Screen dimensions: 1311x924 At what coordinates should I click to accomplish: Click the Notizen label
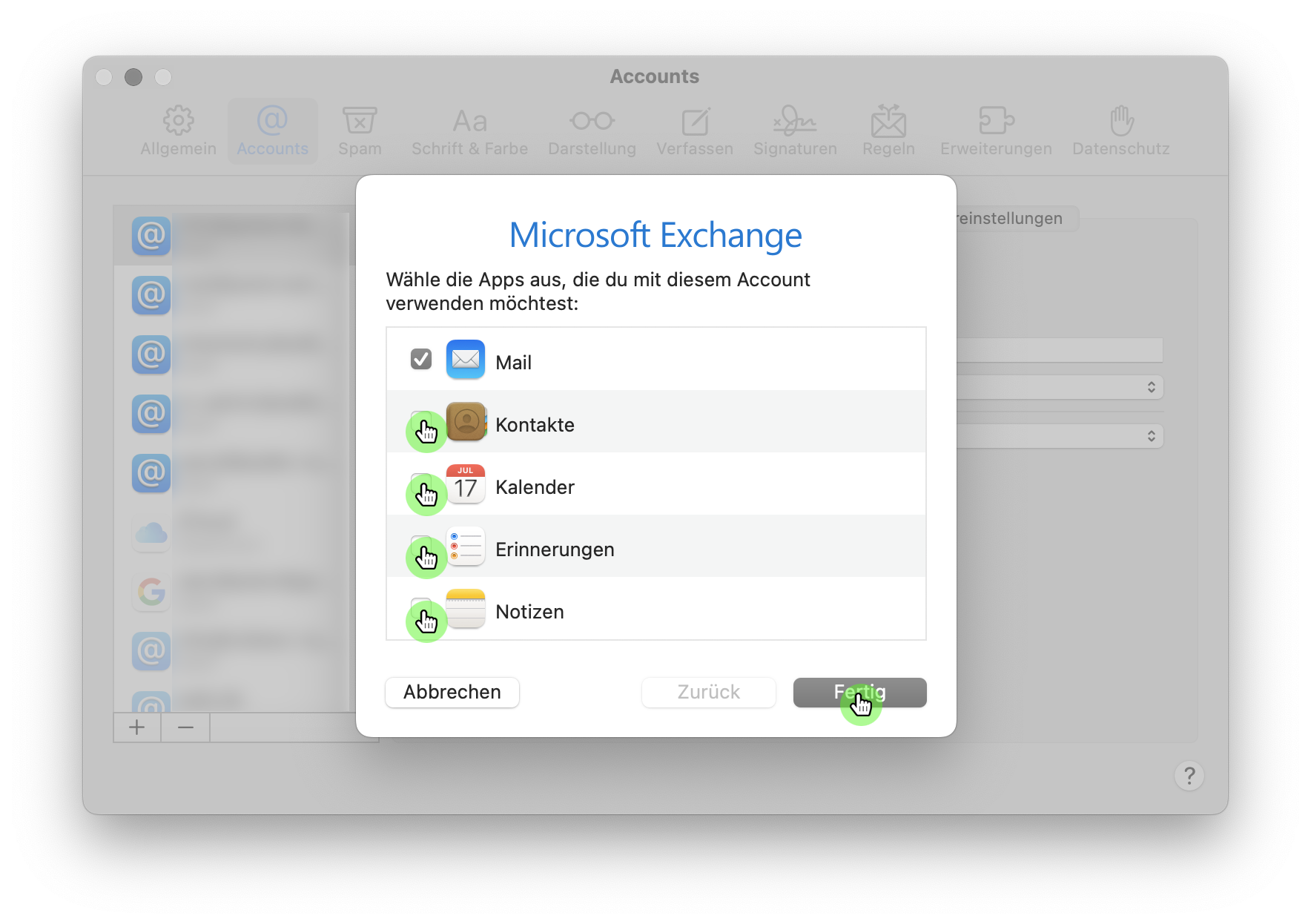529,612
